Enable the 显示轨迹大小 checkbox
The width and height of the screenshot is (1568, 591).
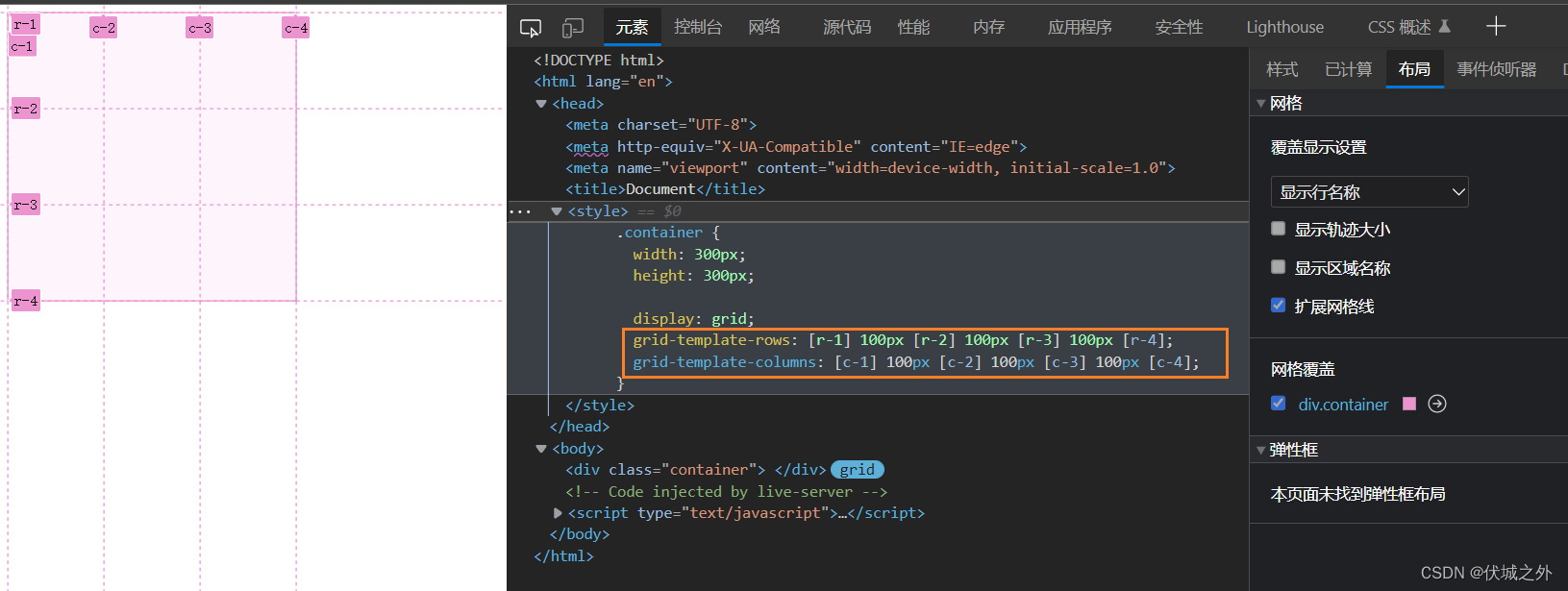coord(1278,229)
